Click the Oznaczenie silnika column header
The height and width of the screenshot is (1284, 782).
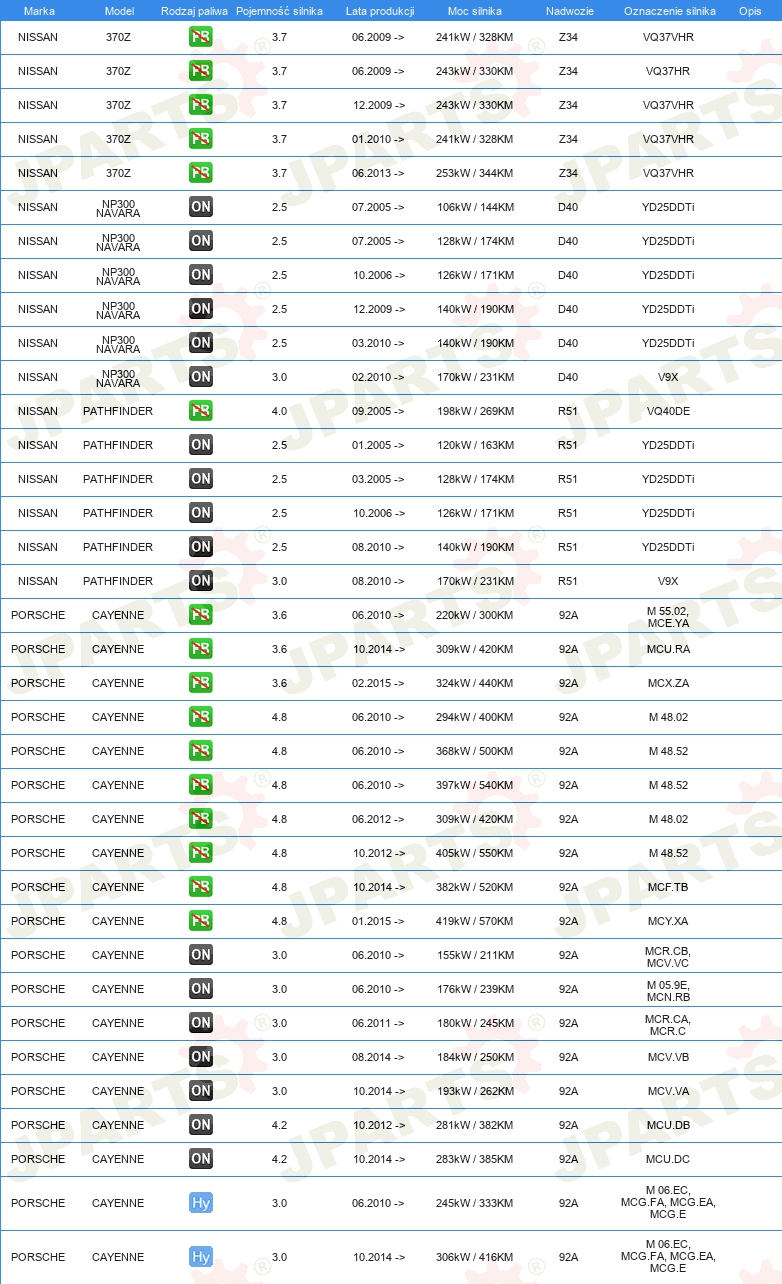[x=669, y=11]
